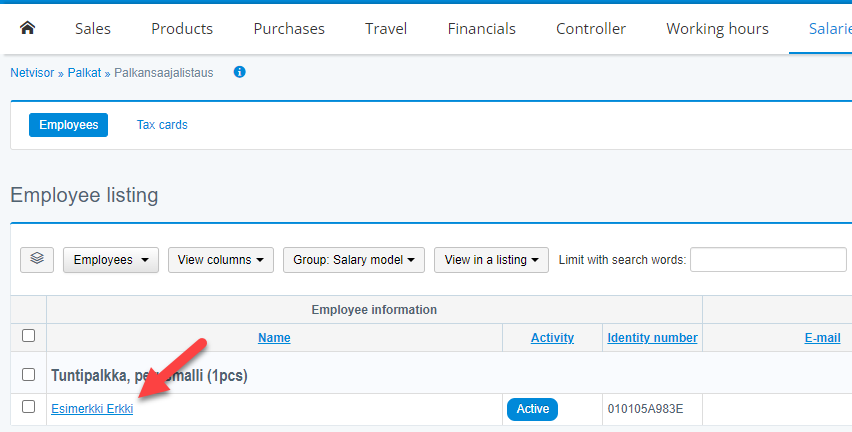
Task: Tick the Esimerkki Erkki row checkbox
Action: 28,406
